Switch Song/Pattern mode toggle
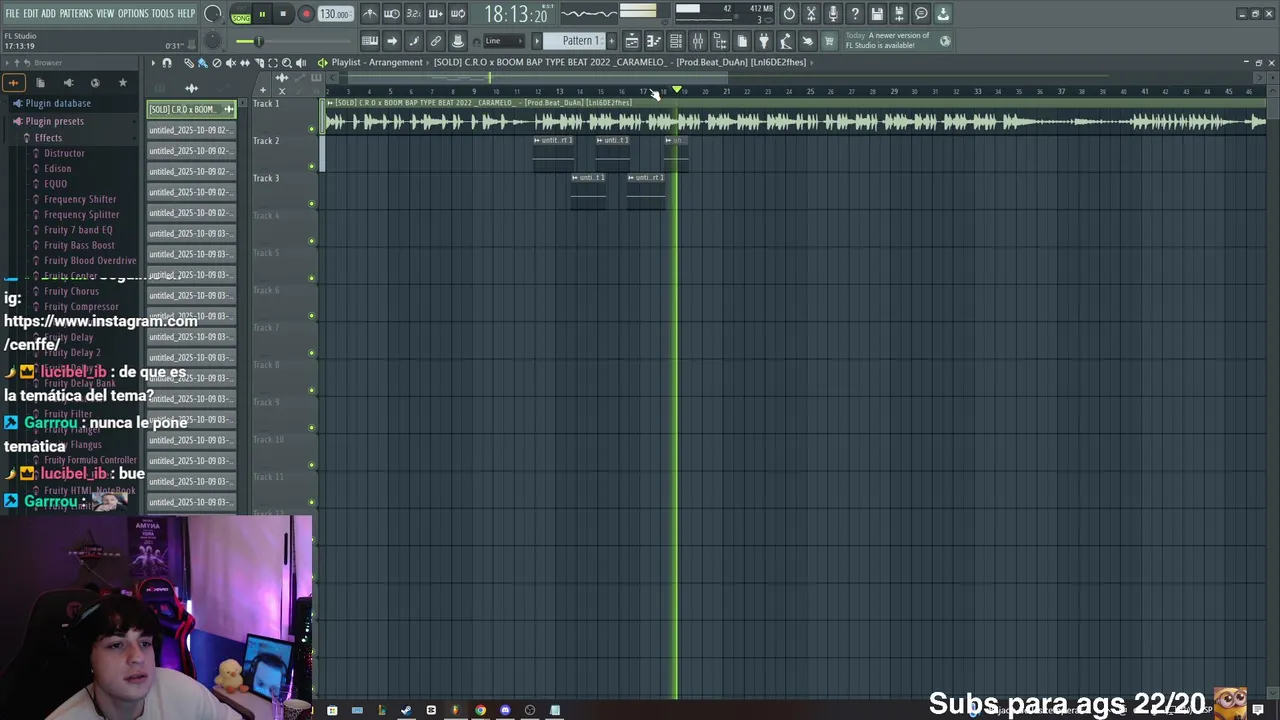This screenshot has width=1280, height=720. click(241, 14)
